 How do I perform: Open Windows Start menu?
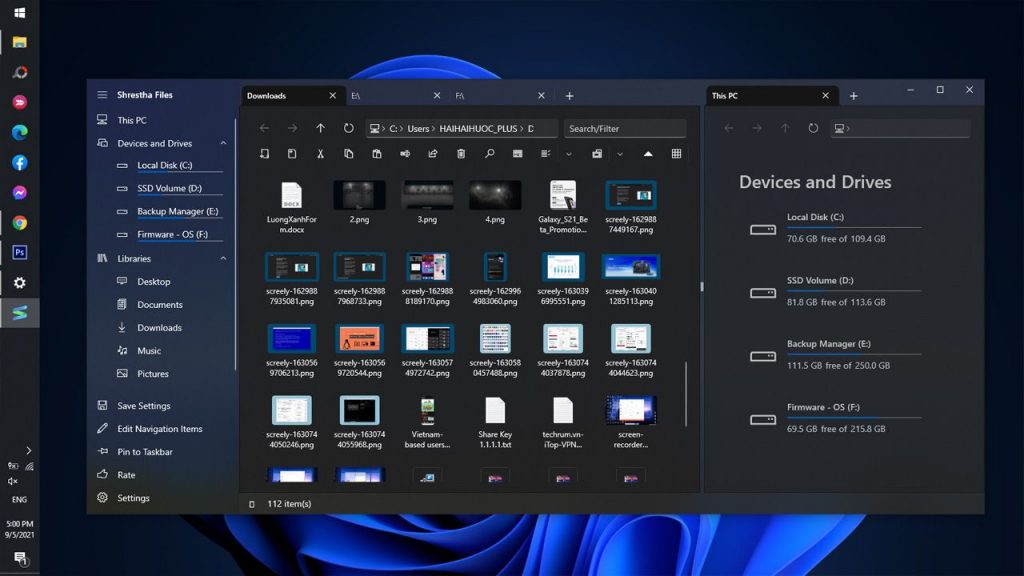(20, 12)
